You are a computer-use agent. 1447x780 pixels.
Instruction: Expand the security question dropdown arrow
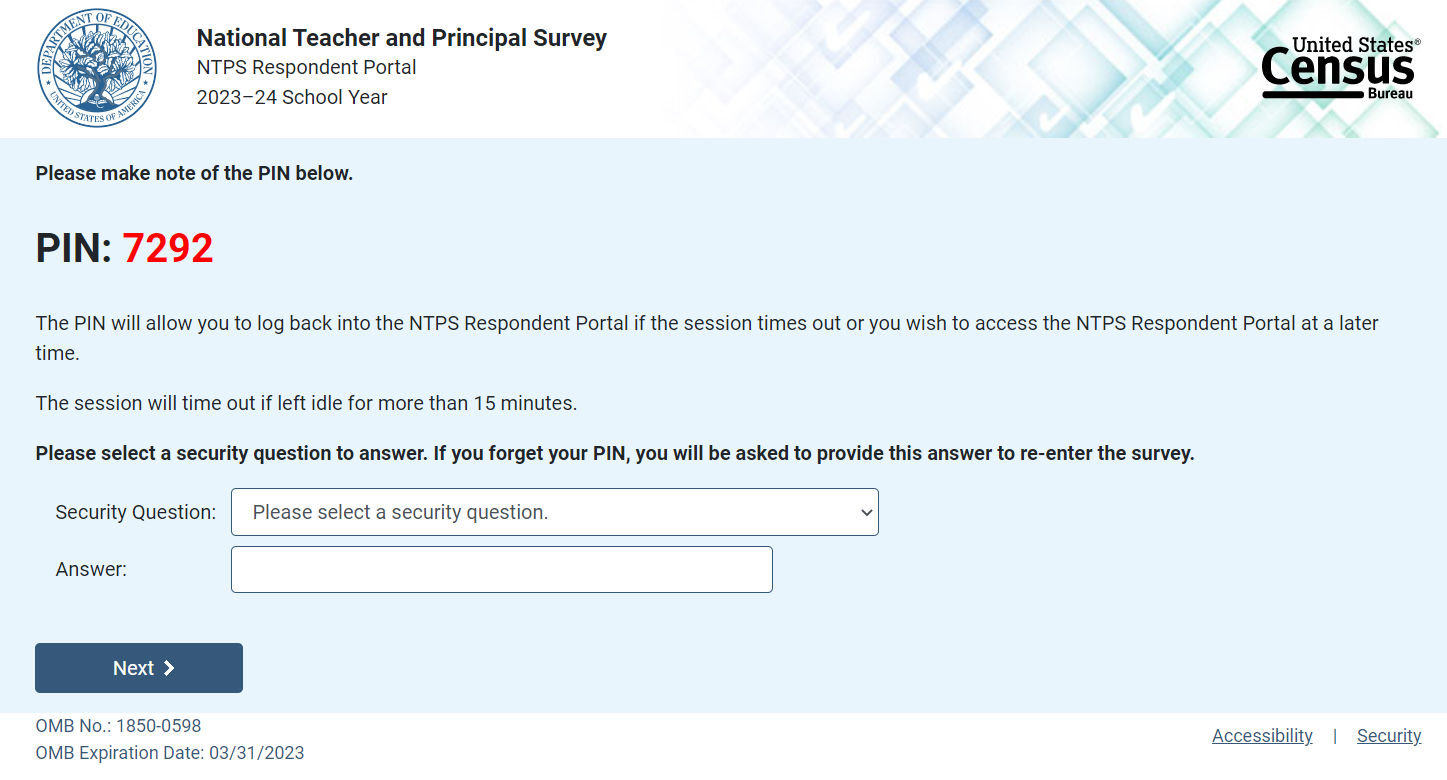coord(866,512)
